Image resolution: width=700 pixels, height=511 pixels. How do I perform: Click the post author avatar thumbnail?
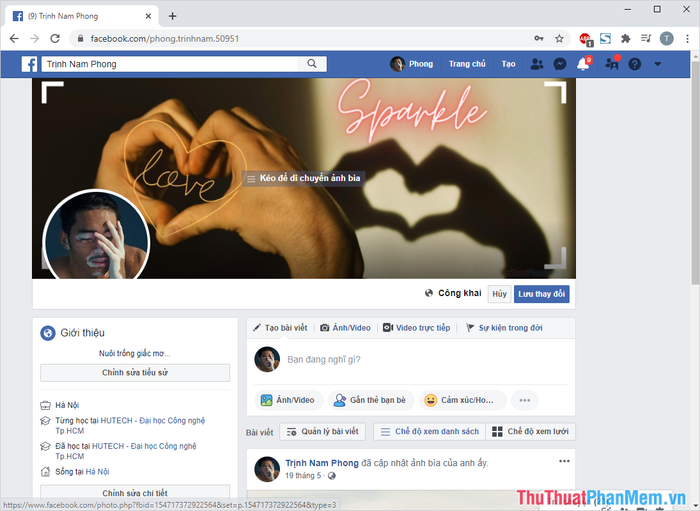click(x=267, y=469)
